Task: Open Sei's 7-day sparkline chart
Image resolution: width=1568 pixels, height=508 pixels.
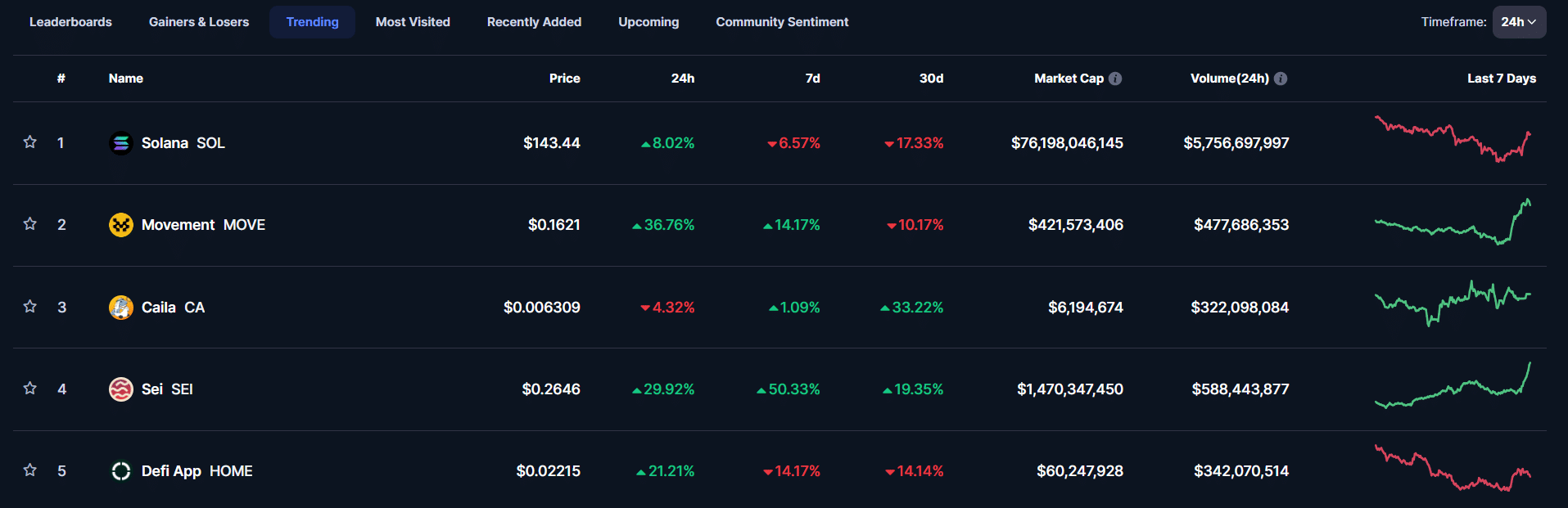Action: 1453,385
